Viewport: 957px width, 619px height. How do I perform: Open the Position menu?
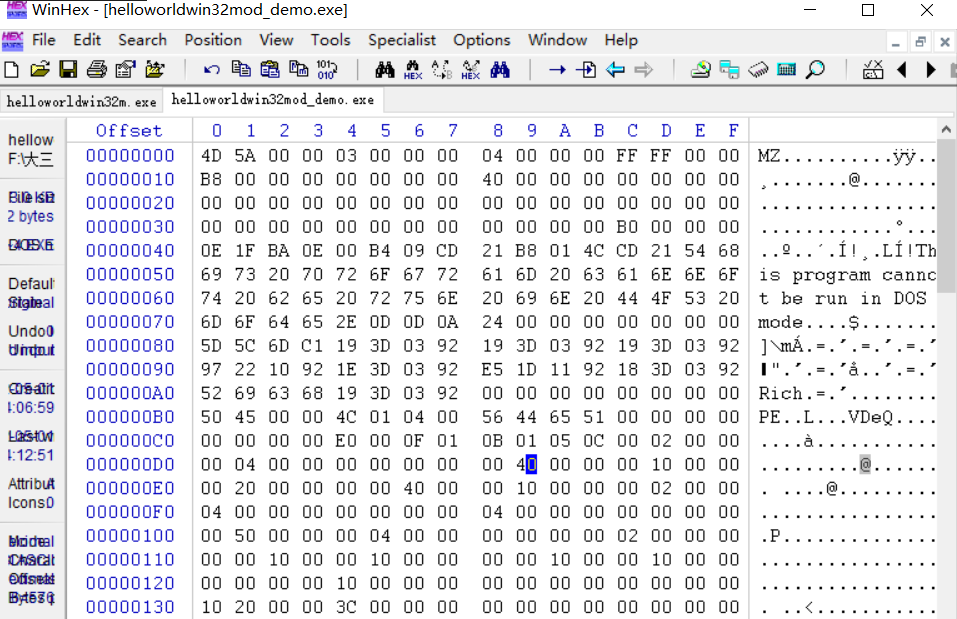pyautogui.click(x=213, y=40)
